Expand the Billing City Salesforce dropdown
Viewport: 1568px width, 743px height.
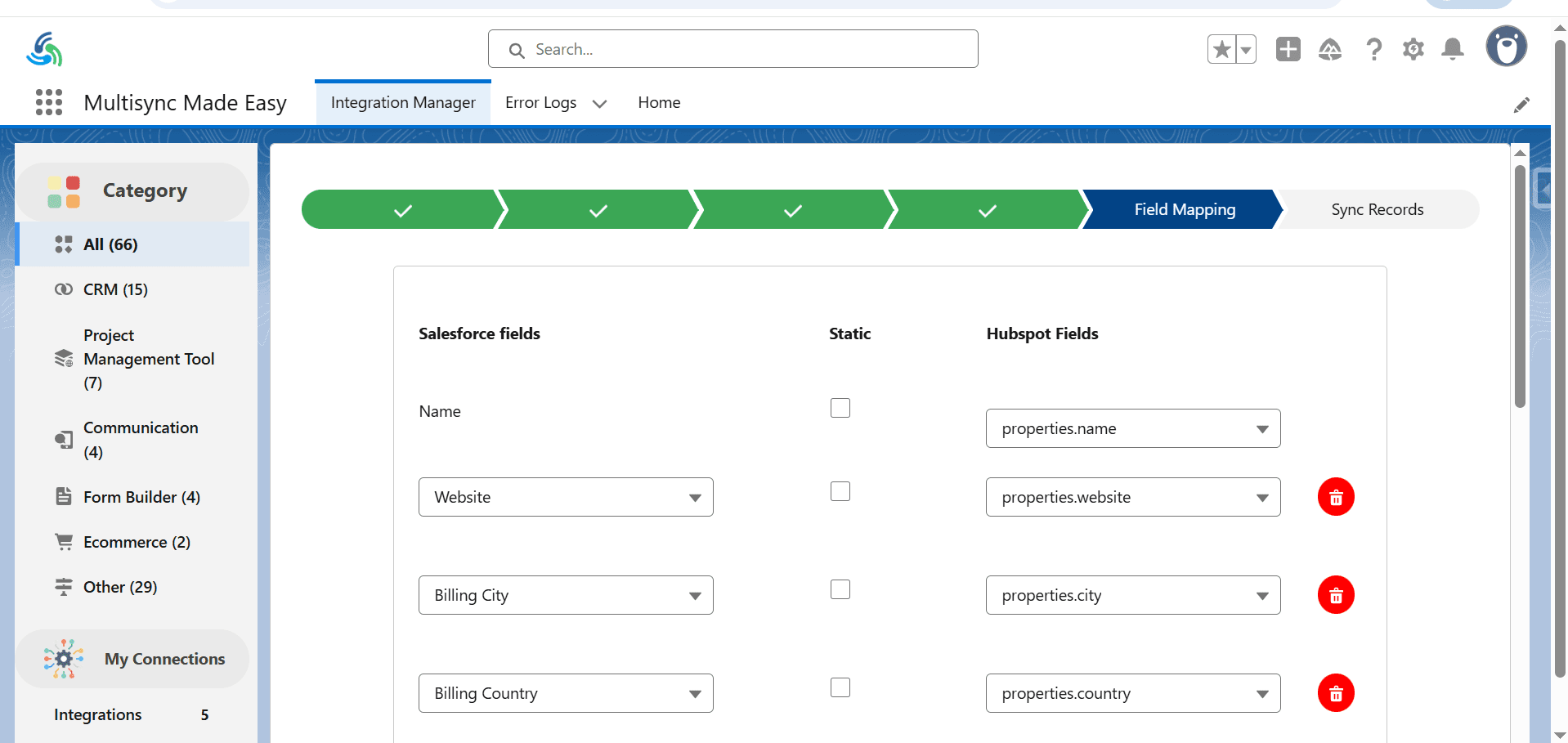point(565,595)
